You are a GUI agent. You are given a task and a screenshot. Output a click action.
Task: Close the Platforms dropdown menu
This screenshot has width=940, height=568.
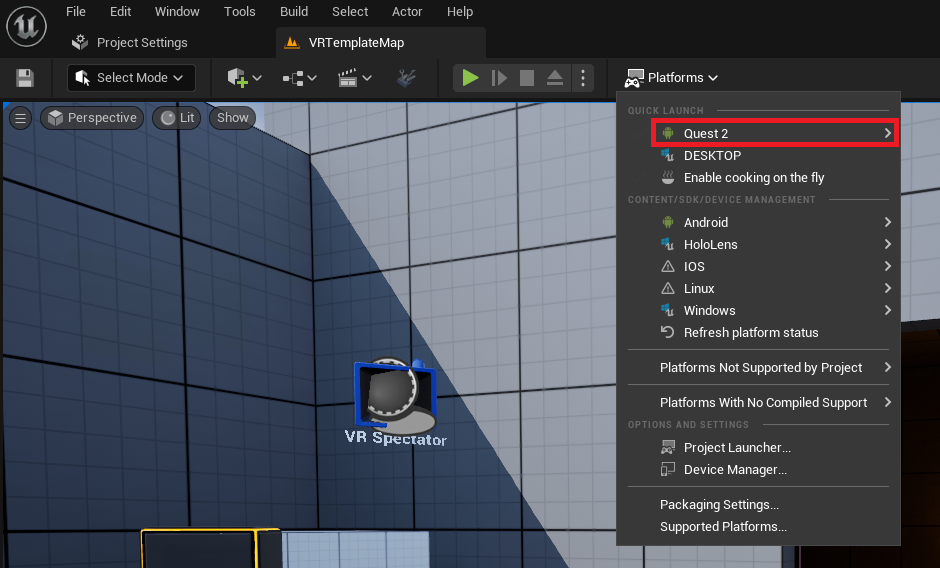point(671,78)
